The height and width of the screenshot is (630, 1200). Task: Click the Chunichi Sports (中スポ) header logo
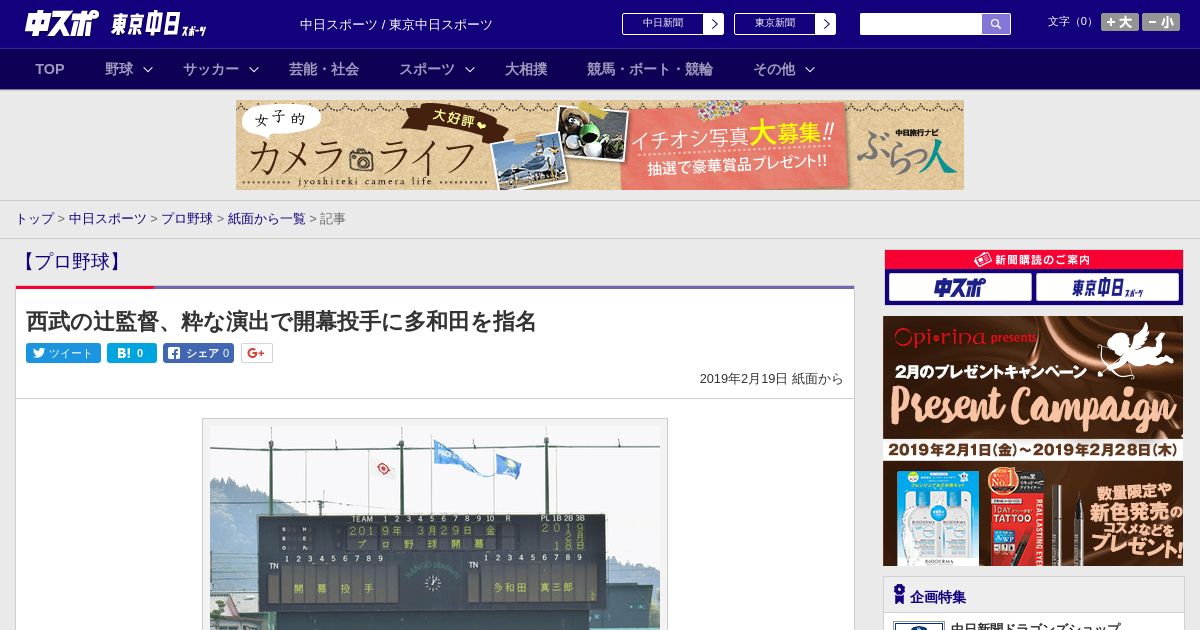[61, 23]
